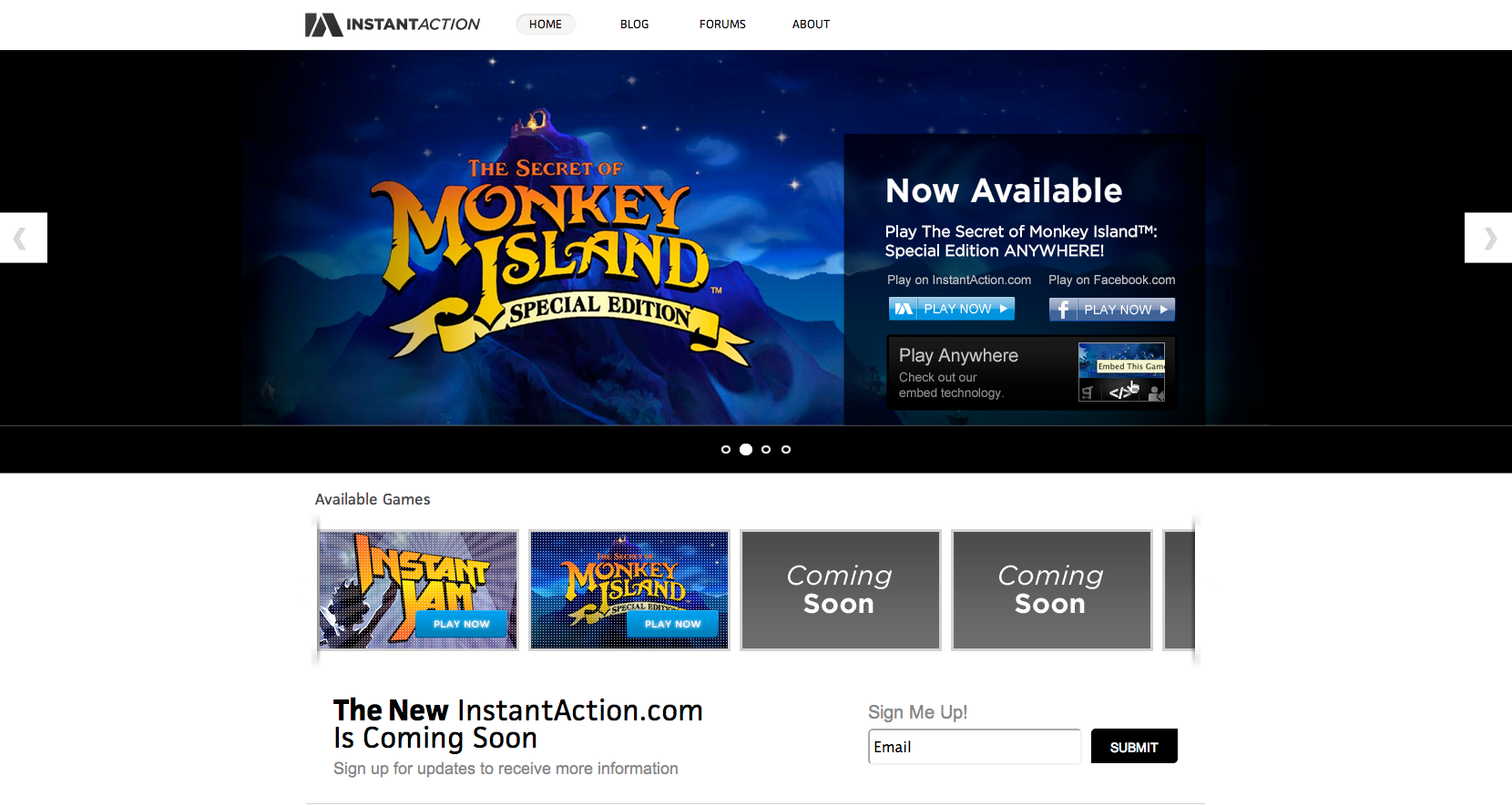
Task: Click the "Sign Me Up!" label
Action: coord(917,712)
